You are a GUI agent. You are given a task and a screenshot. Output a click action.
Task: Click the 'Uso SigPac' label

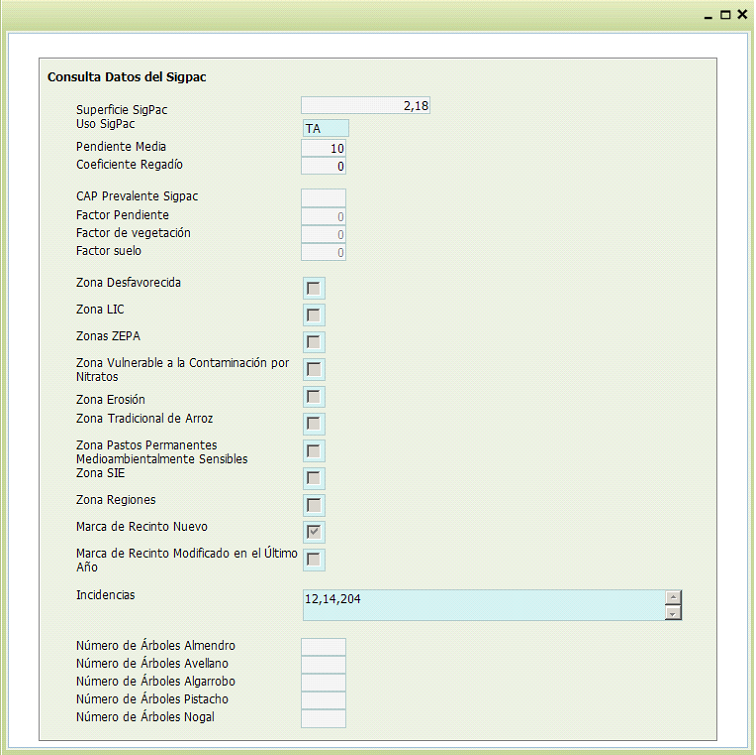(106, 124)
